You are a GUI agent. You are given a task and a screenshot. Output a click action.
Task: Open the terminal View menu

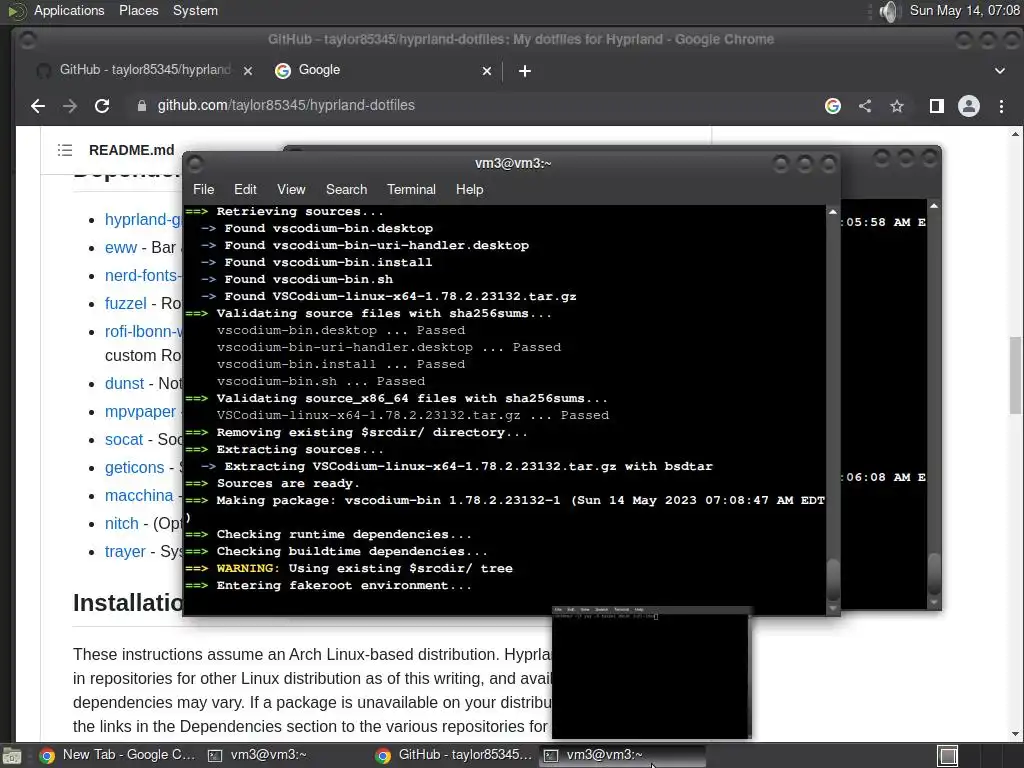pos(291,189)
